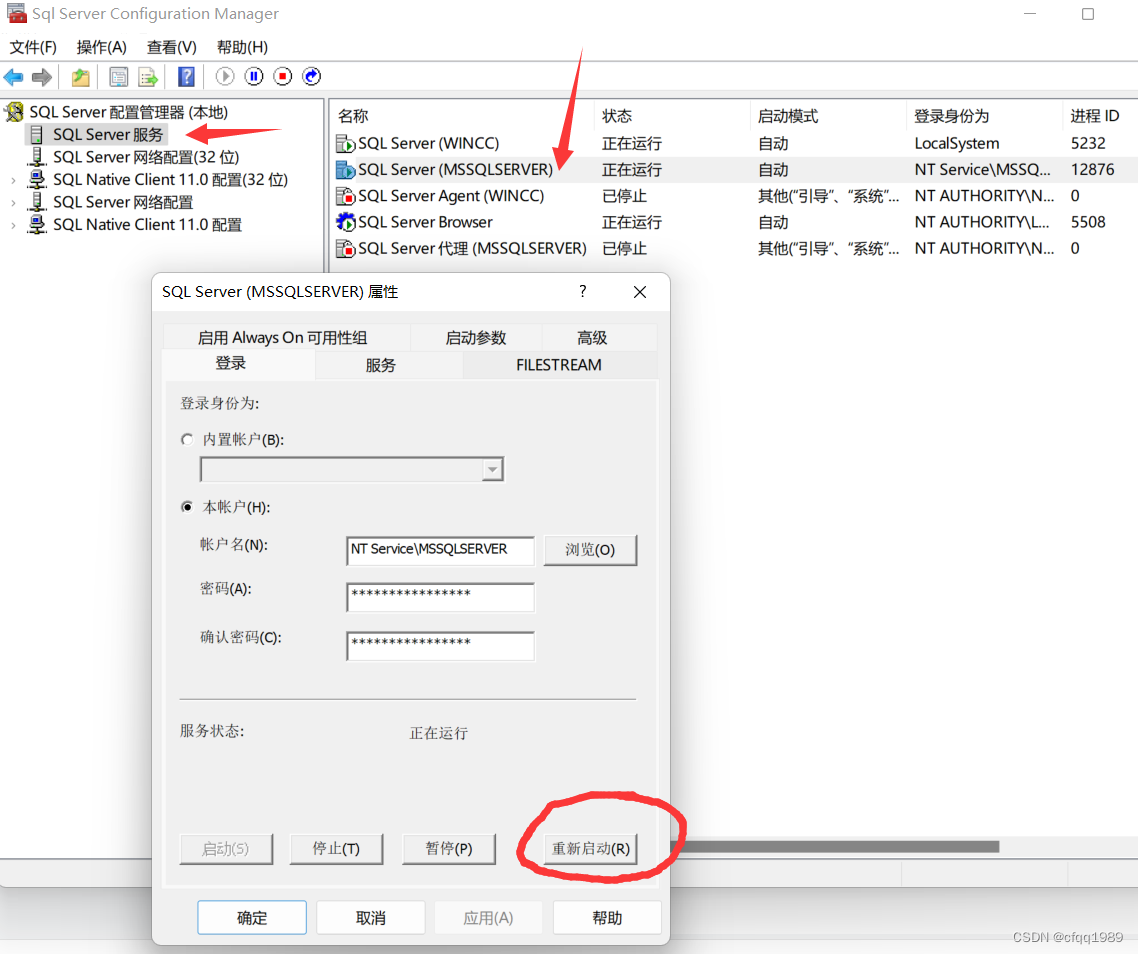
Task: Click the SQL Server (MSSQLSERVER) service icon
Action: (345, 169)
